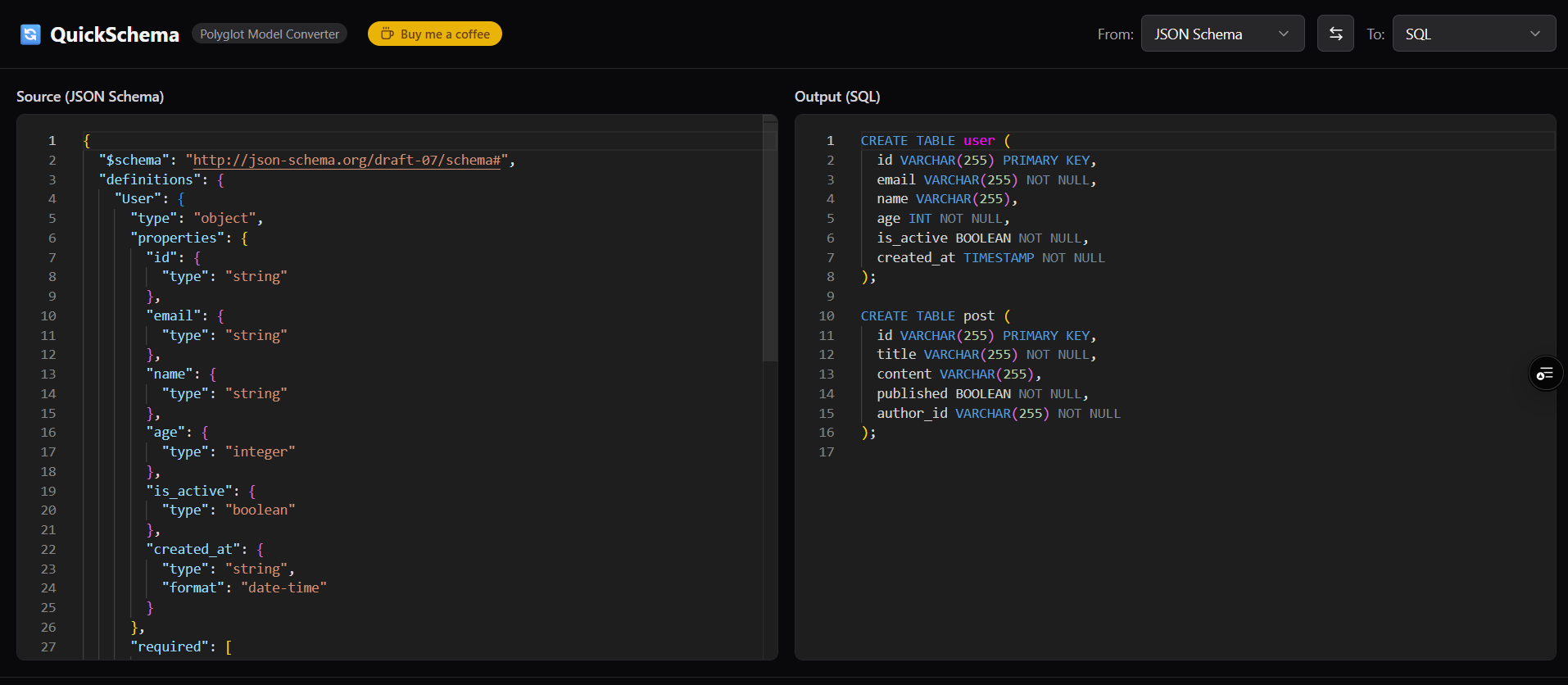Click the "email" property on line 10
The image size is (1568, 685).
click(174, 315)
